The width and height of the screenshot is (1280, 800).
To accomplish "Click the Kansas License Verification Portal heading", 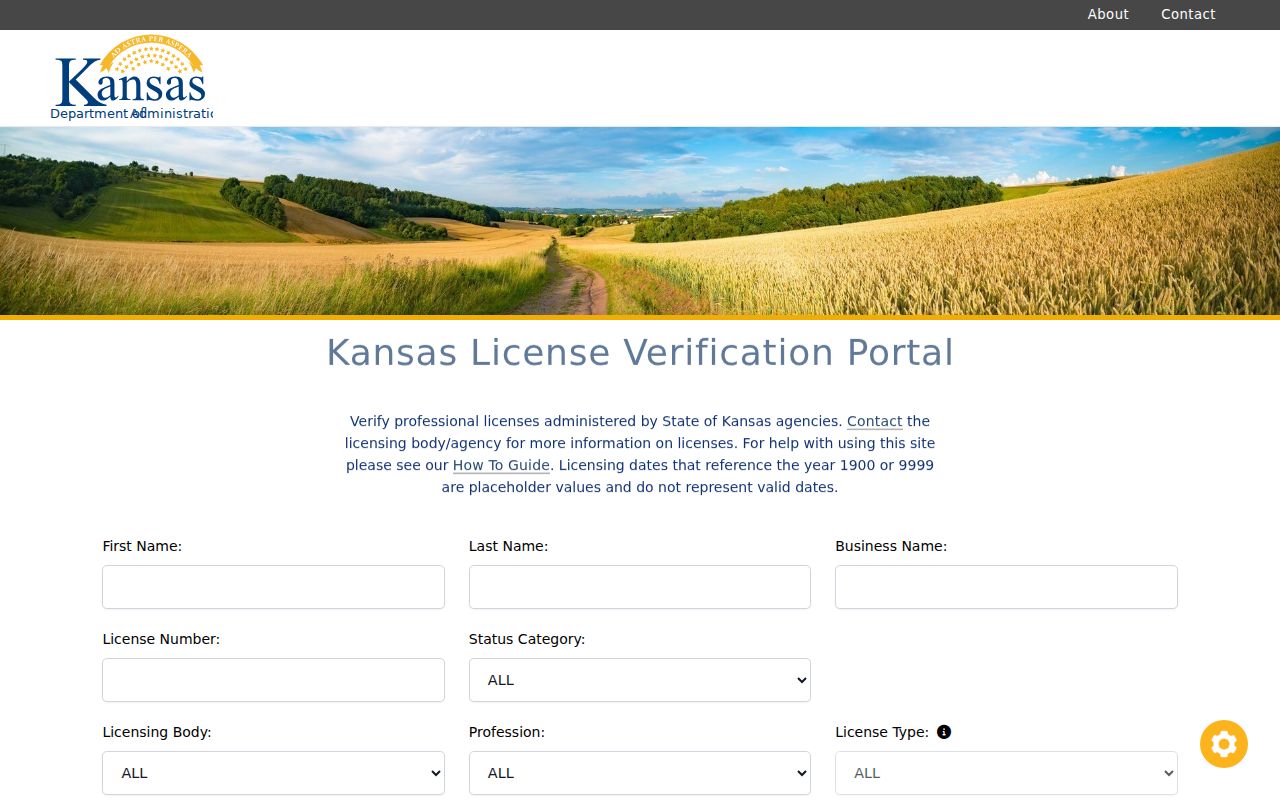I will point(640,353).
